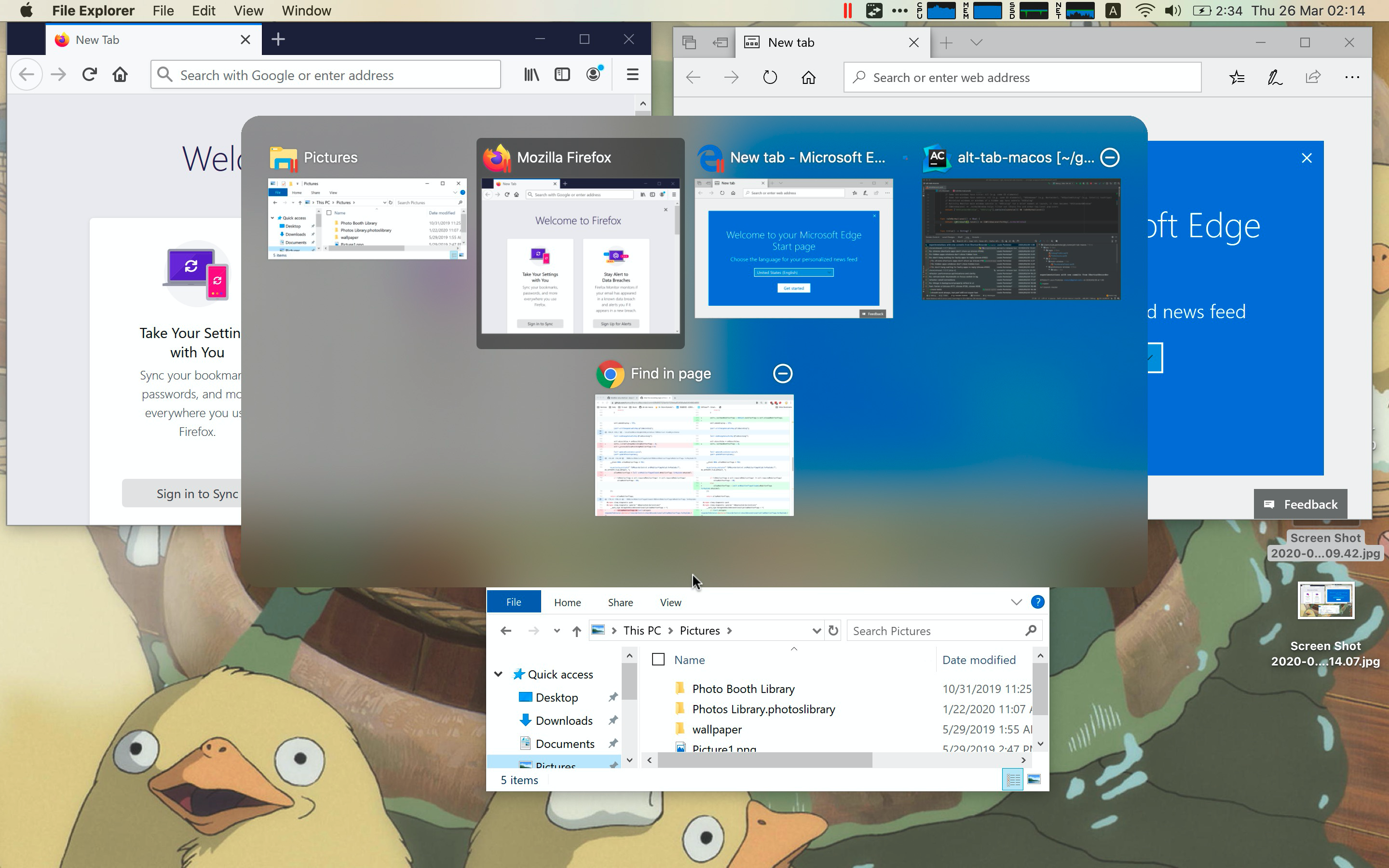Click Firefox back arrow button
This screenshot has height=868, width=1389.
point(27,75)
